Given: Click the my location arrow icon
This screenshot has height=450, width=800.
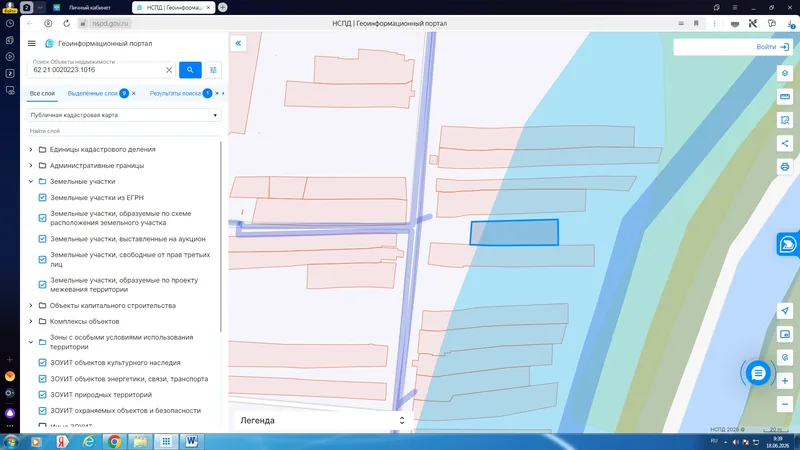Looking at the screenshot, I should 785,311.
